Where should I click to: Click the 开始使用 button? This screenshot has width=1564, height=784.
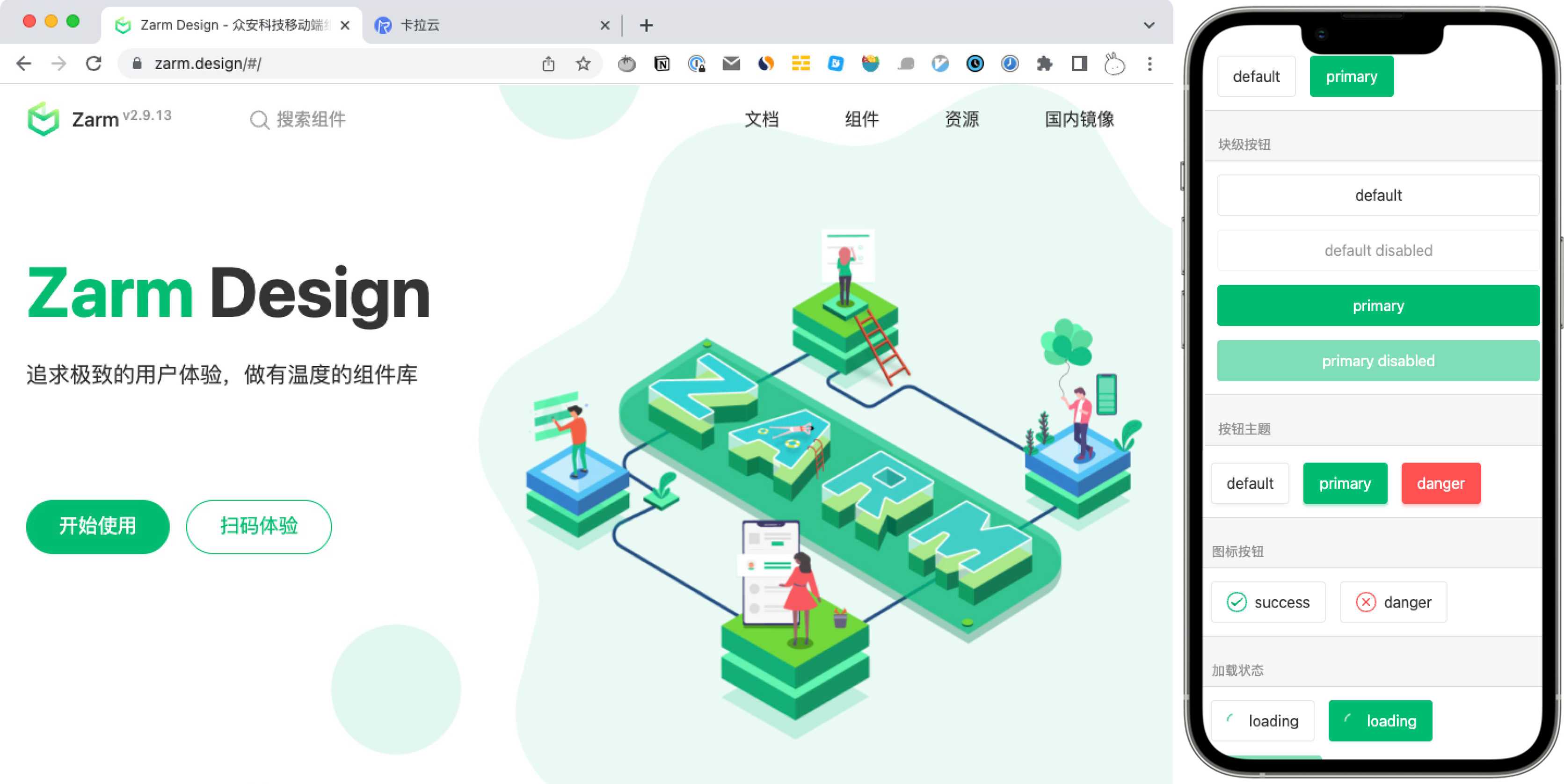pos(98,526)
